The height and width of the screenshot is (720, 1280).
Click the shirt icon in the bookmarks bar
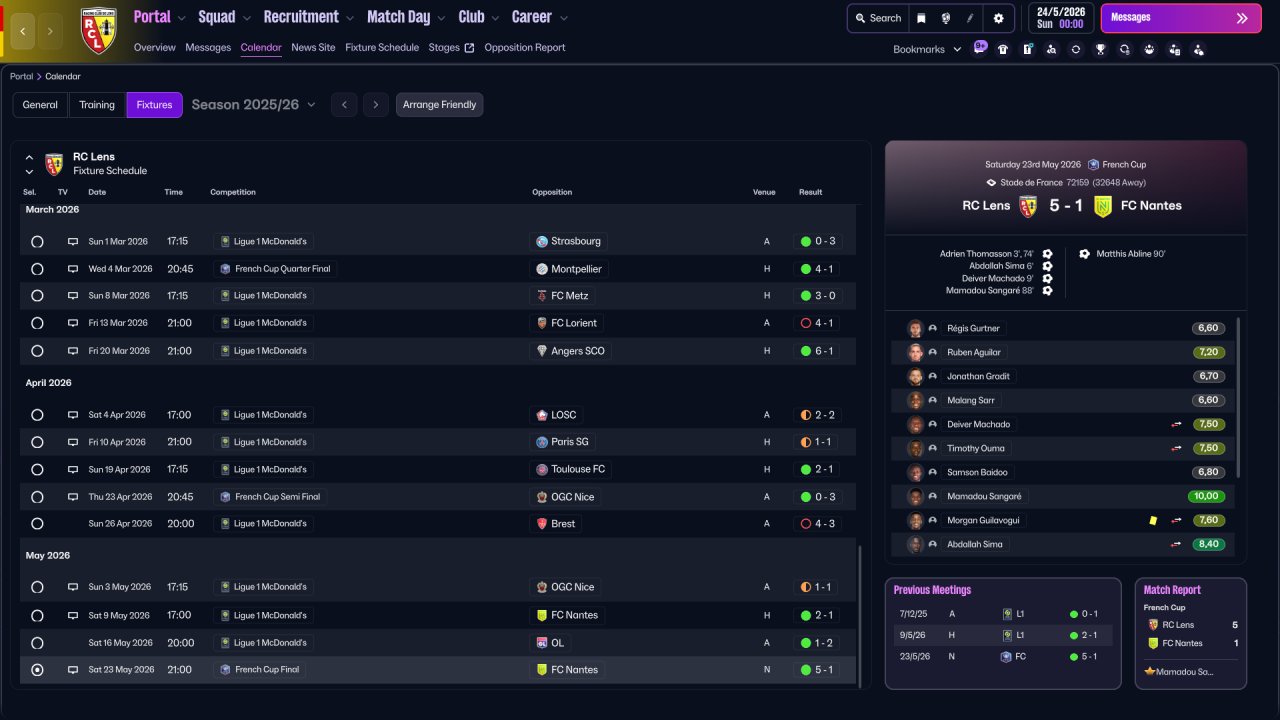1003,49
